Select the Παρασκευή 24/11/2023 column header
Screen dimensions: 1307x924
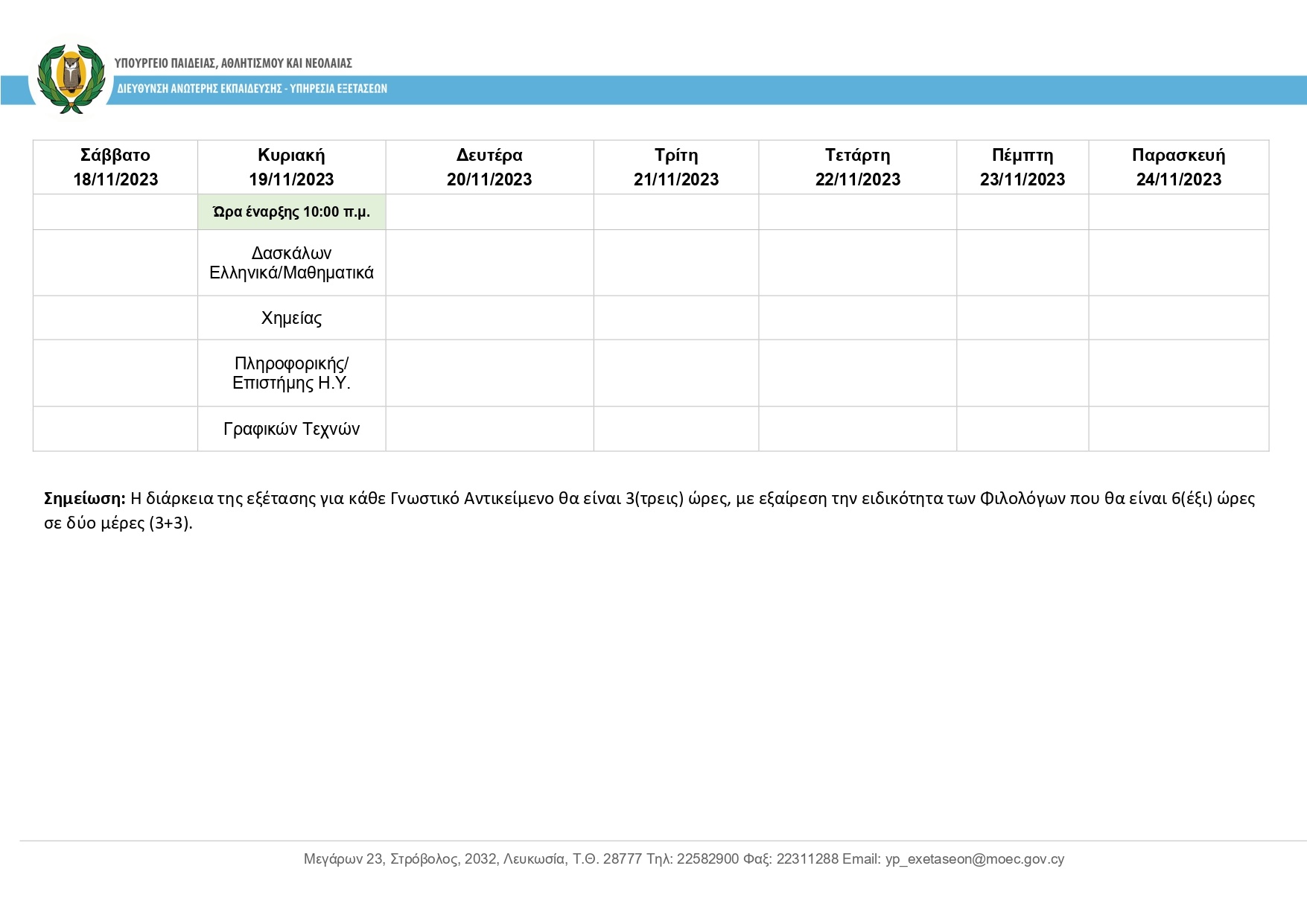coord(1178,167)
